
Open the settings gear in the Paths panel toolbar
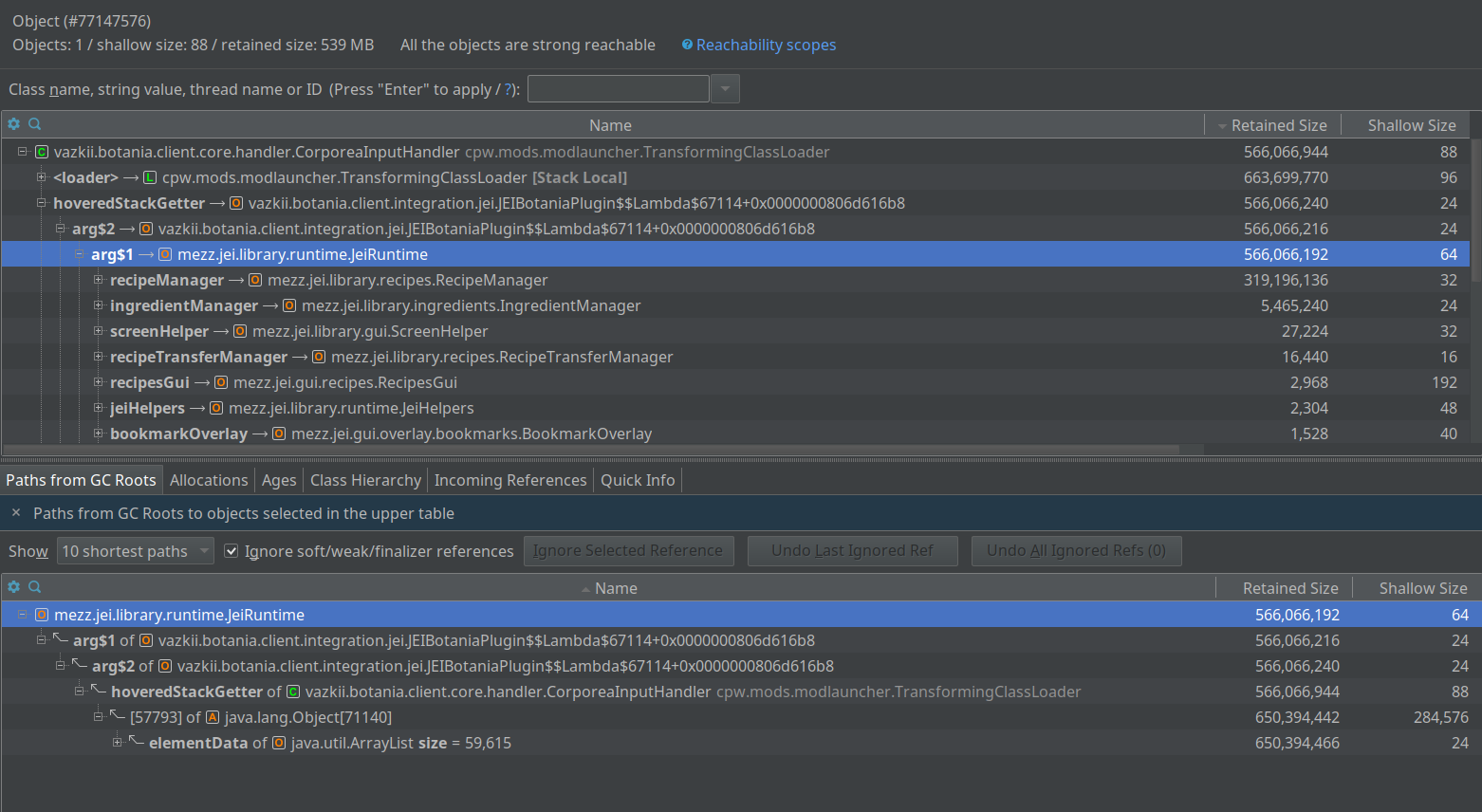(13, 586)
